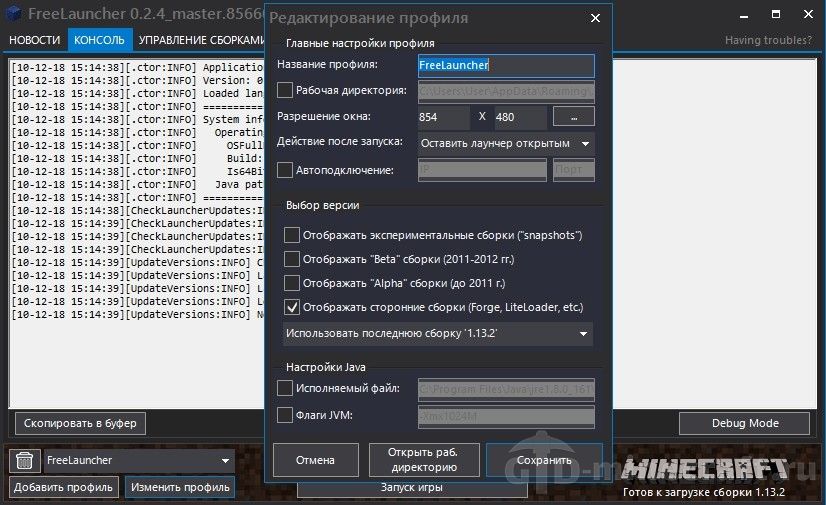Click the disabled working directory path field

(x=506, y=91)
